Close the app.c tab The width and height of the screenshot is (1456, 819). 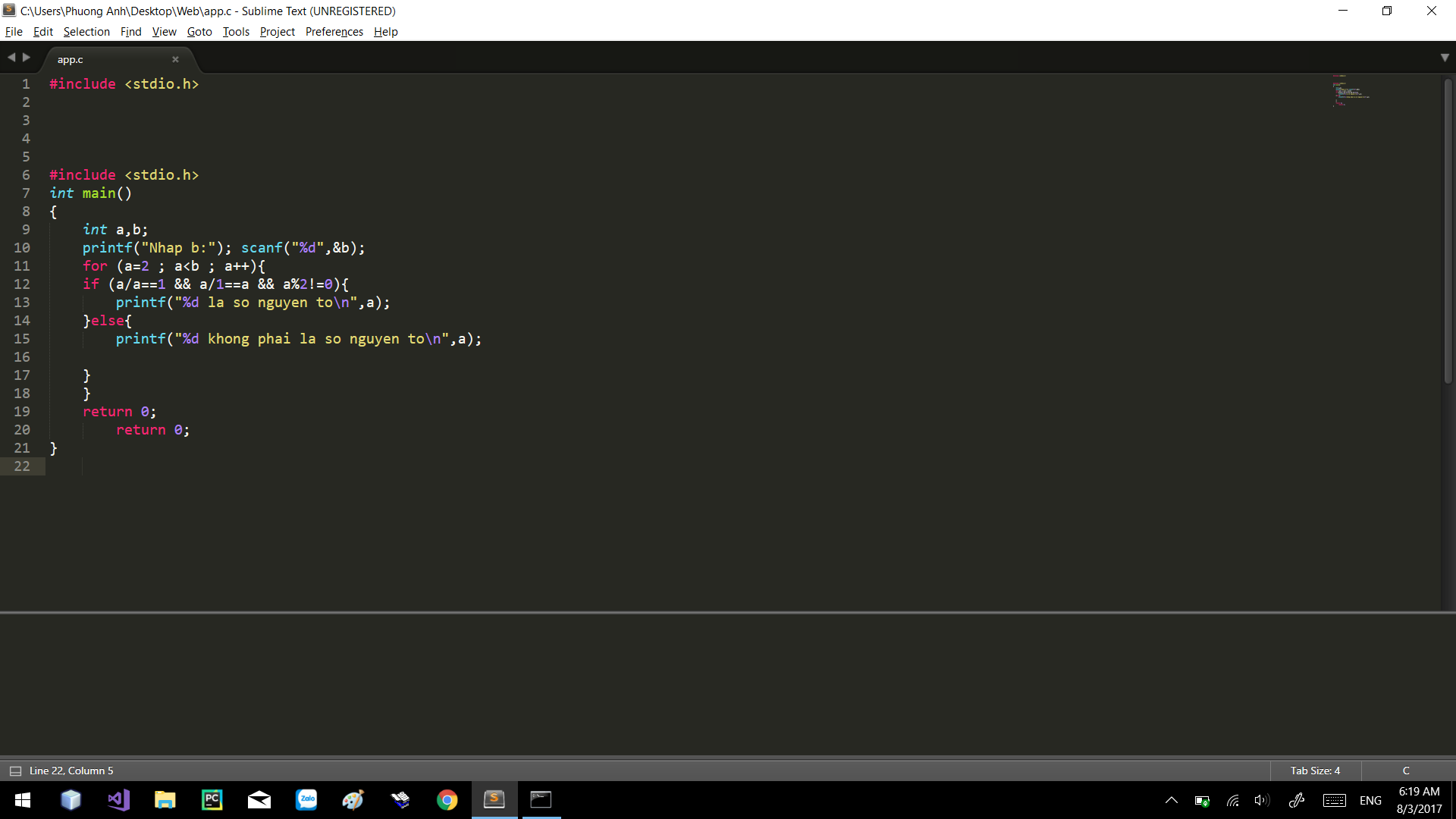175,59
